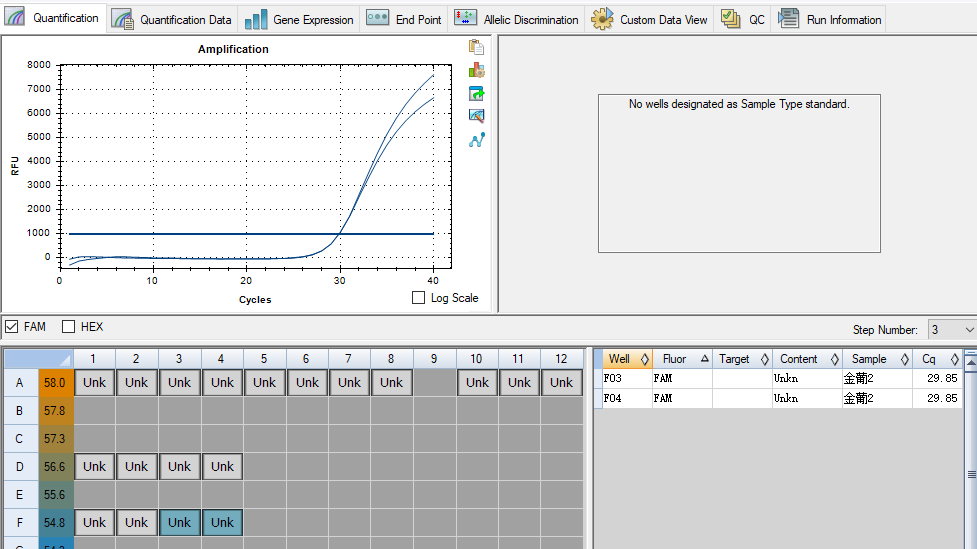This screenshot has width=977, height=549.
Task: Click the select-all corner of plate grid
Action: (x=38, y=359)
